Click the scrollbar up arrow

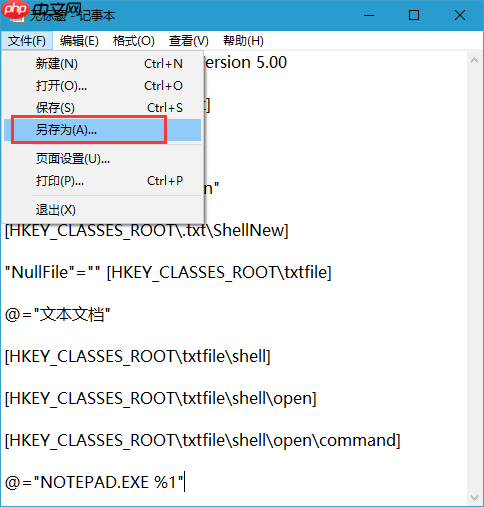474,60
